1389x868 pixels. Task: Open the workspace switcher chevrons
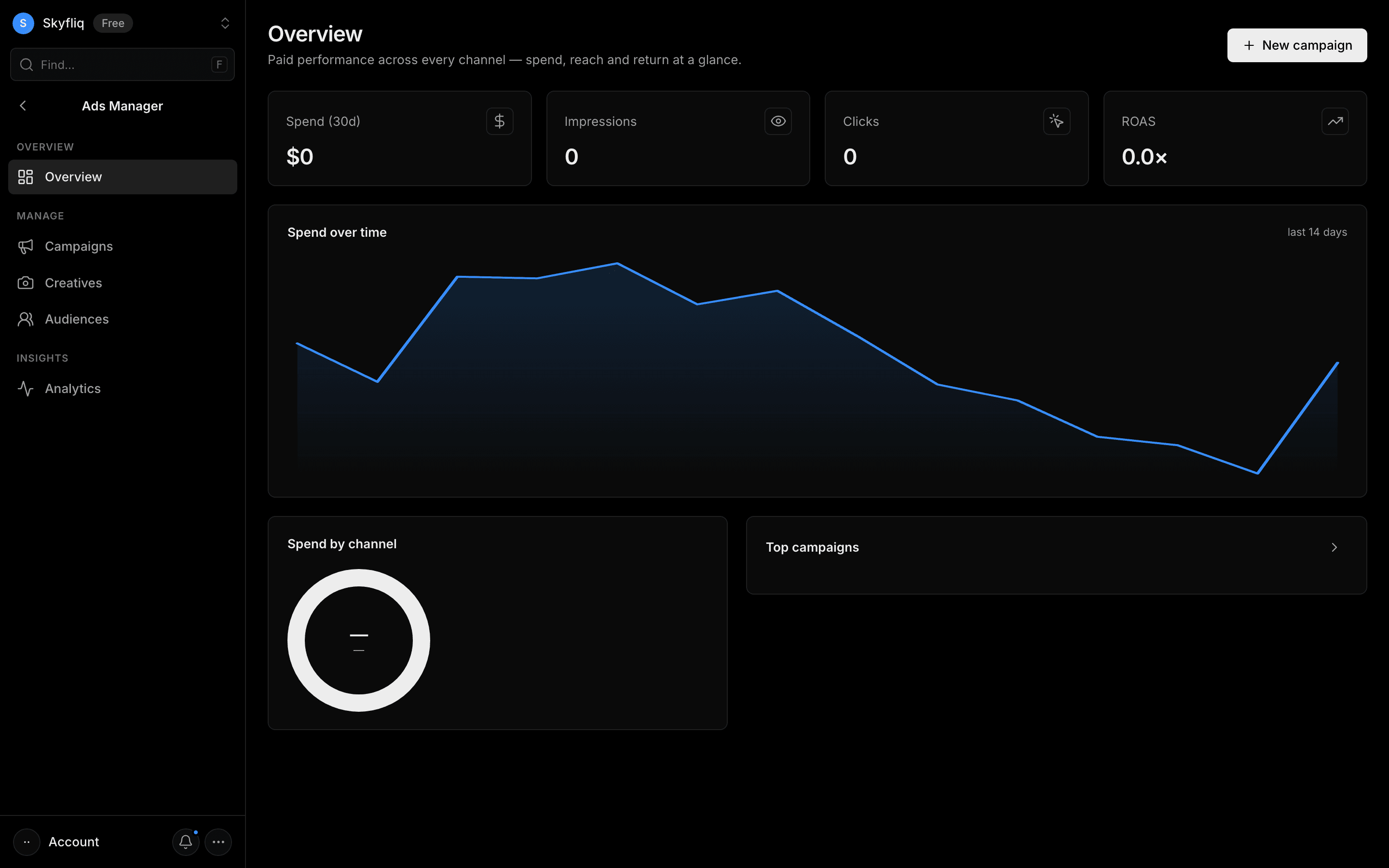click(x=225, y=23)
